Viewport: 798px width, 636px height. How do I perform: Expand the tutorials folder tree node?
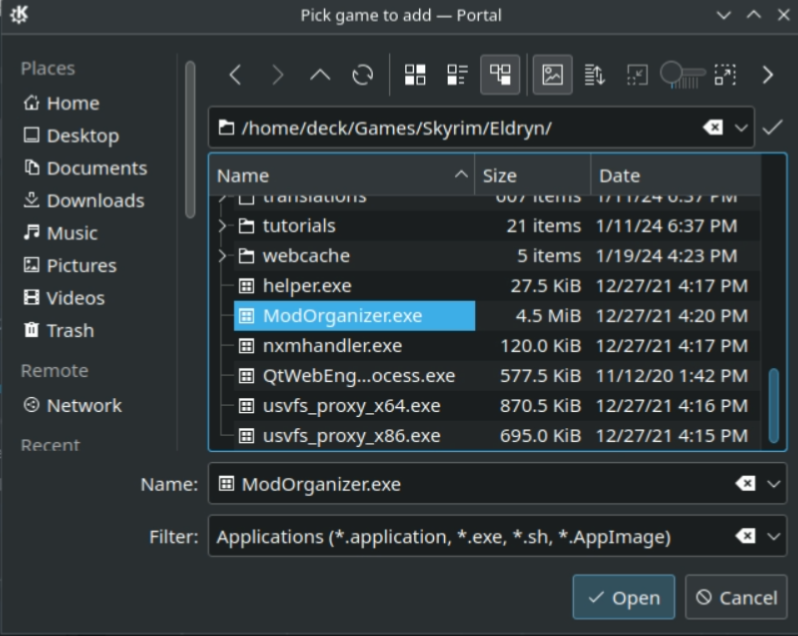coord(222,226)
